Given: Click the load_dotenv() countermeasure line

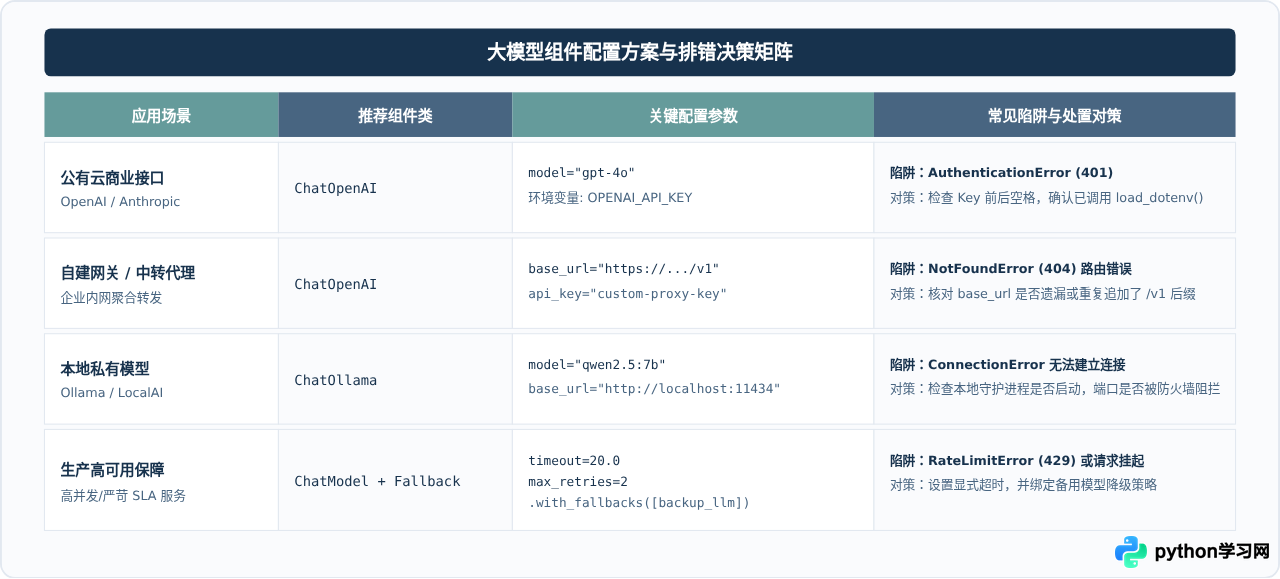Looking at the screenshot, I should pos(1046,197).
